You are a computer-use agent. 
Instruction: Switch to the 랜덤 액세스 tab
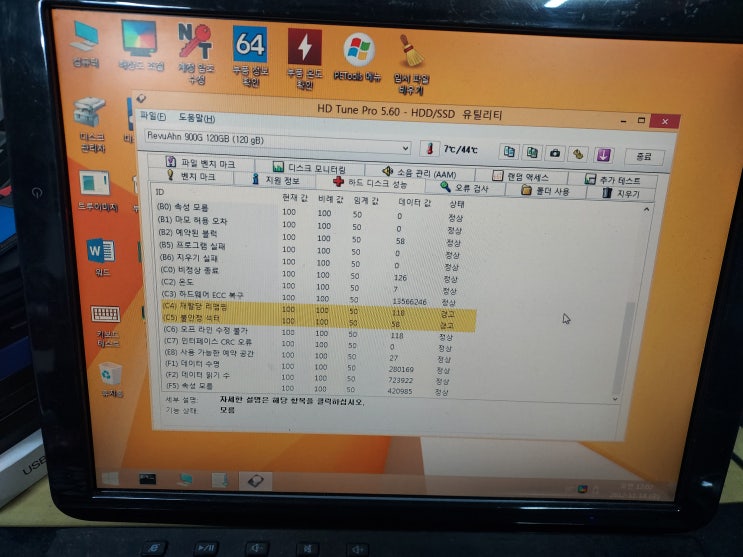tap(521, 177)
